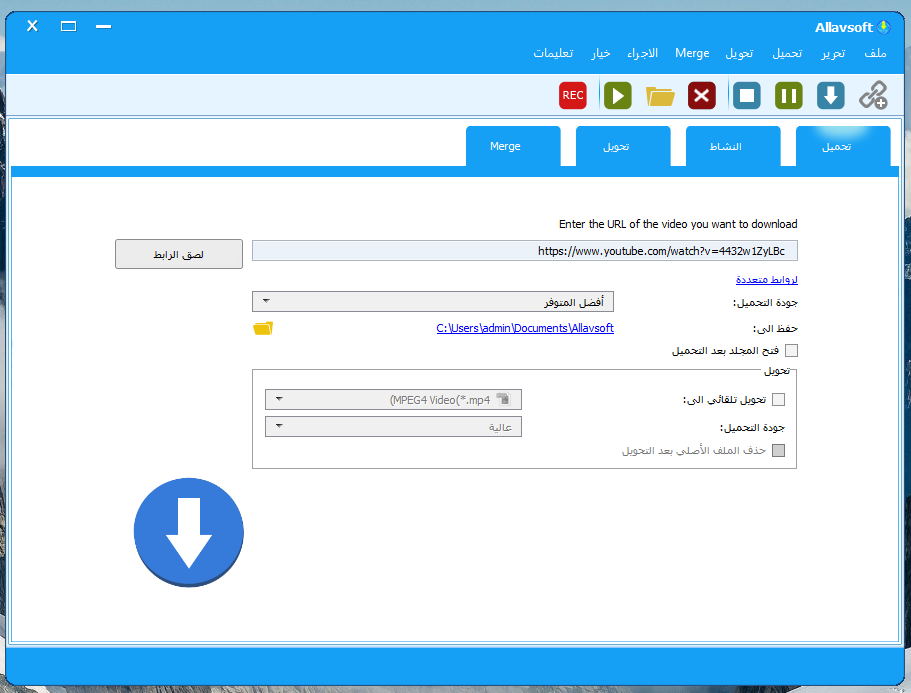Switch to the تحويل tab
The width and height of the screenshot is (911, 693).
pos(623,146)
